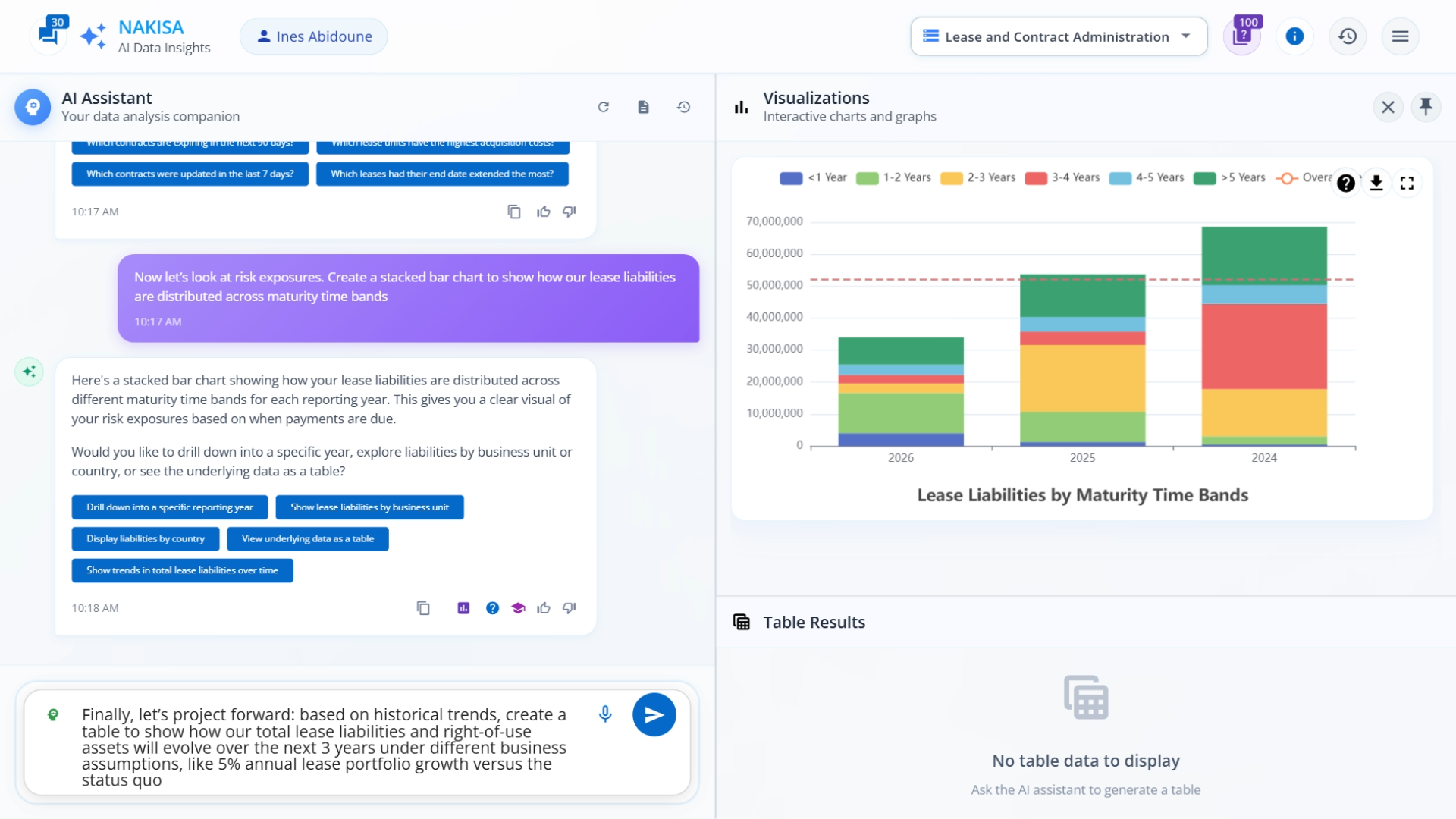Open the Ines Abidoune user selector
1456x819 pixels.
(313, 36)
